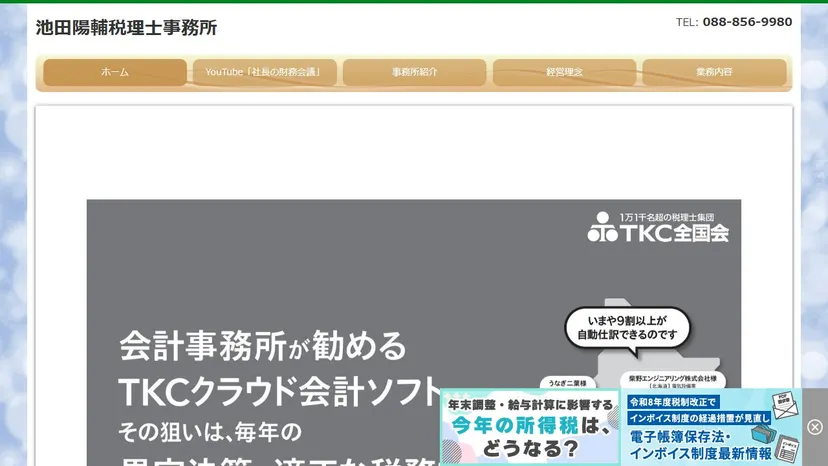Click phone number 088-856-9980
Viewport: 828px width, 466px height.
tap(747, 22)
